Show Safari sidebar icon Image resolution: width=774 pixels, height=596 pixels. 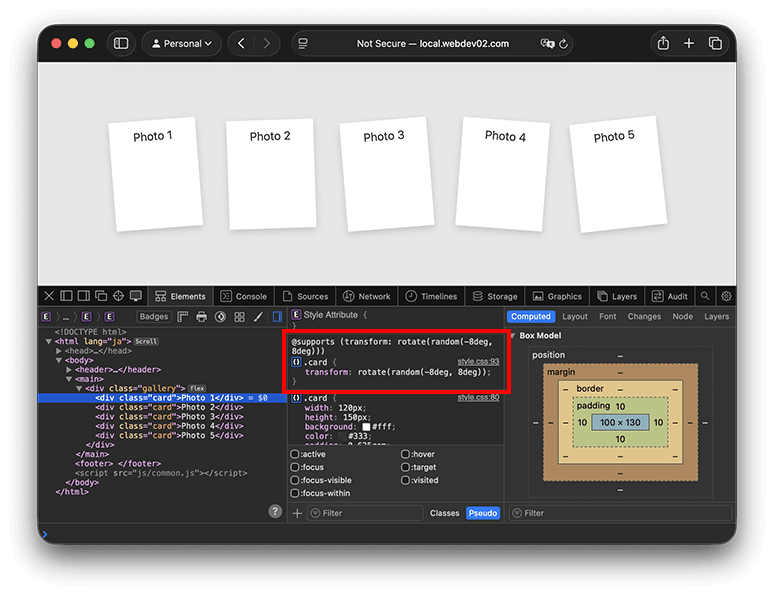click(x=121, y=43)
